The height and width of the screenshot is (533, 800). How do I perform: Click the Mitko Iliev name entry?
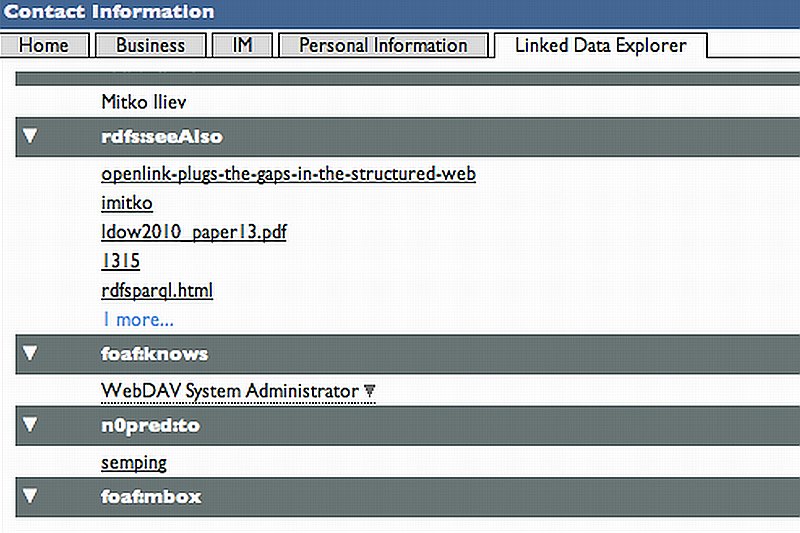click(x=144, y=101)
